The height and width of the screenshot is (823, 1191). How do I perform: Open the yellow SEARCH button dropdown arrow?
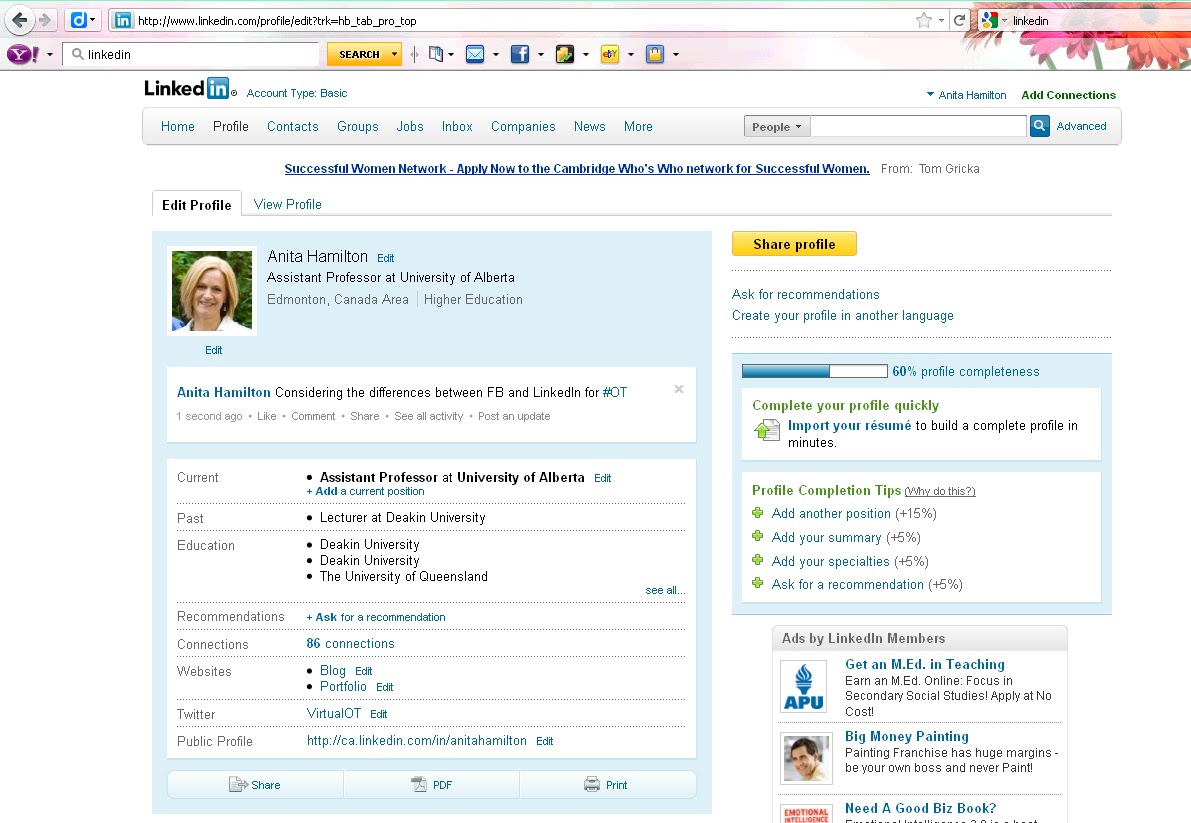click(x=394, y=55)
